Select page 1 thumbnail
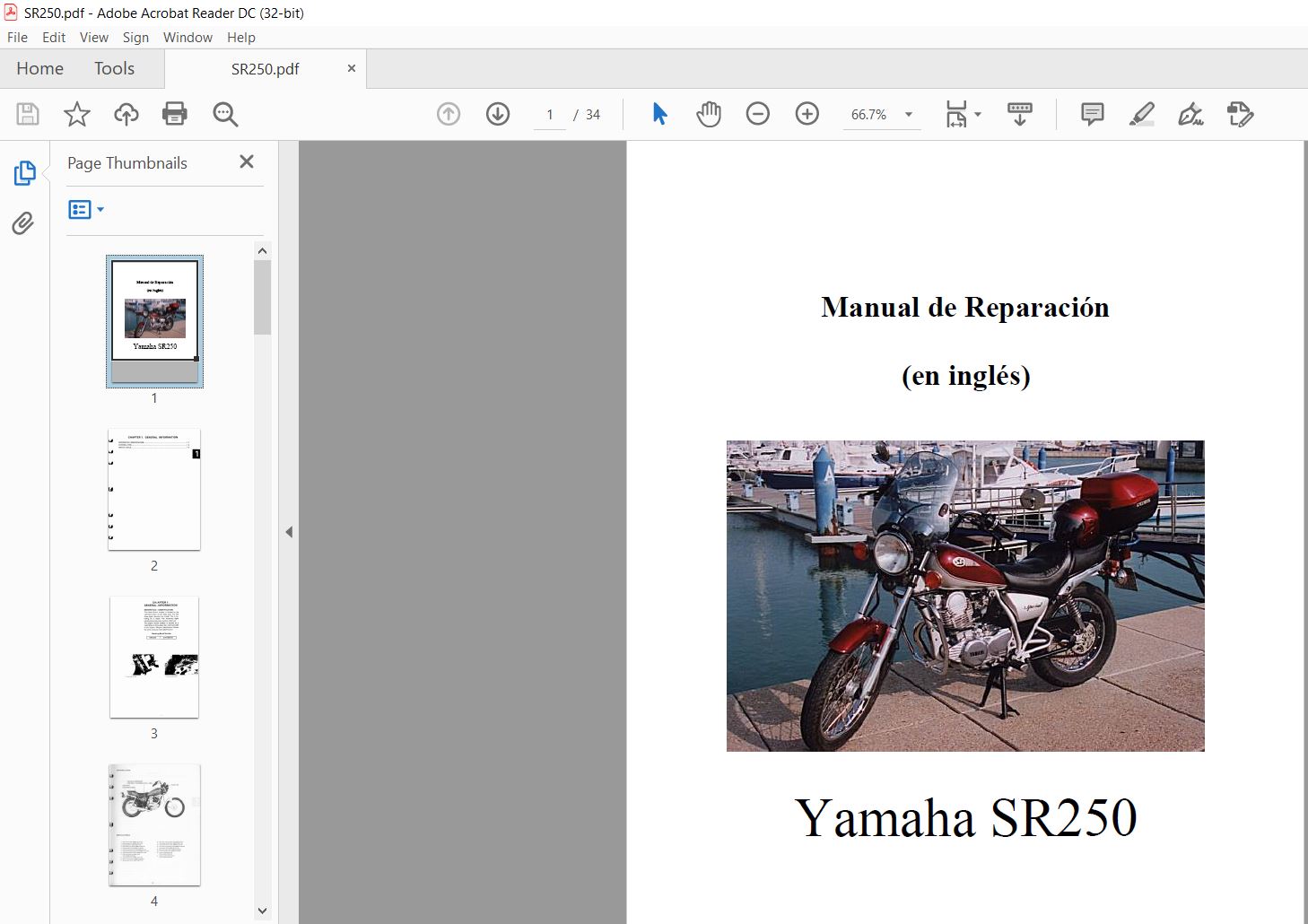 click(x=154, y=321)
